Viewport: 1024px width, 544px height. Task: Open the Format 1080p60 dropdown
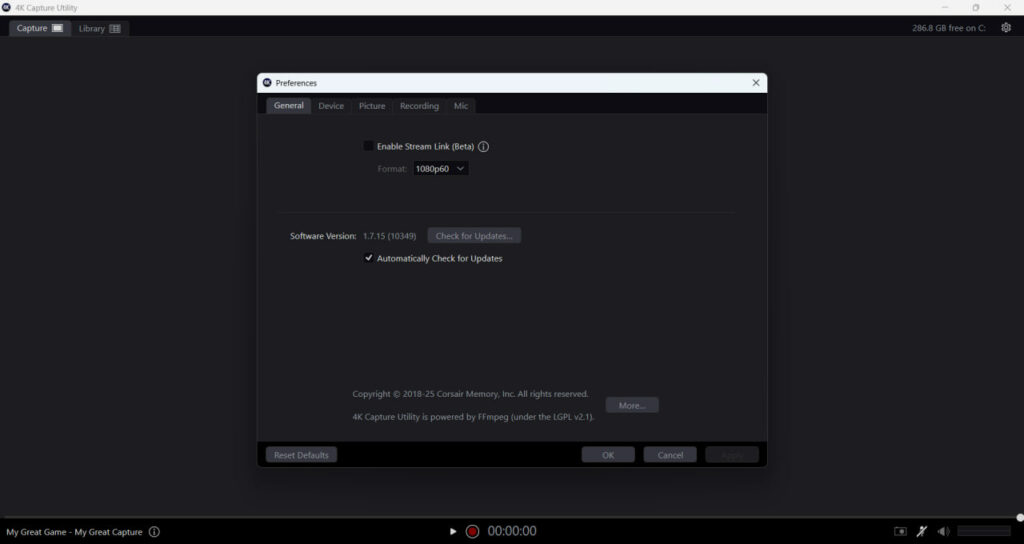click(441, 168)
